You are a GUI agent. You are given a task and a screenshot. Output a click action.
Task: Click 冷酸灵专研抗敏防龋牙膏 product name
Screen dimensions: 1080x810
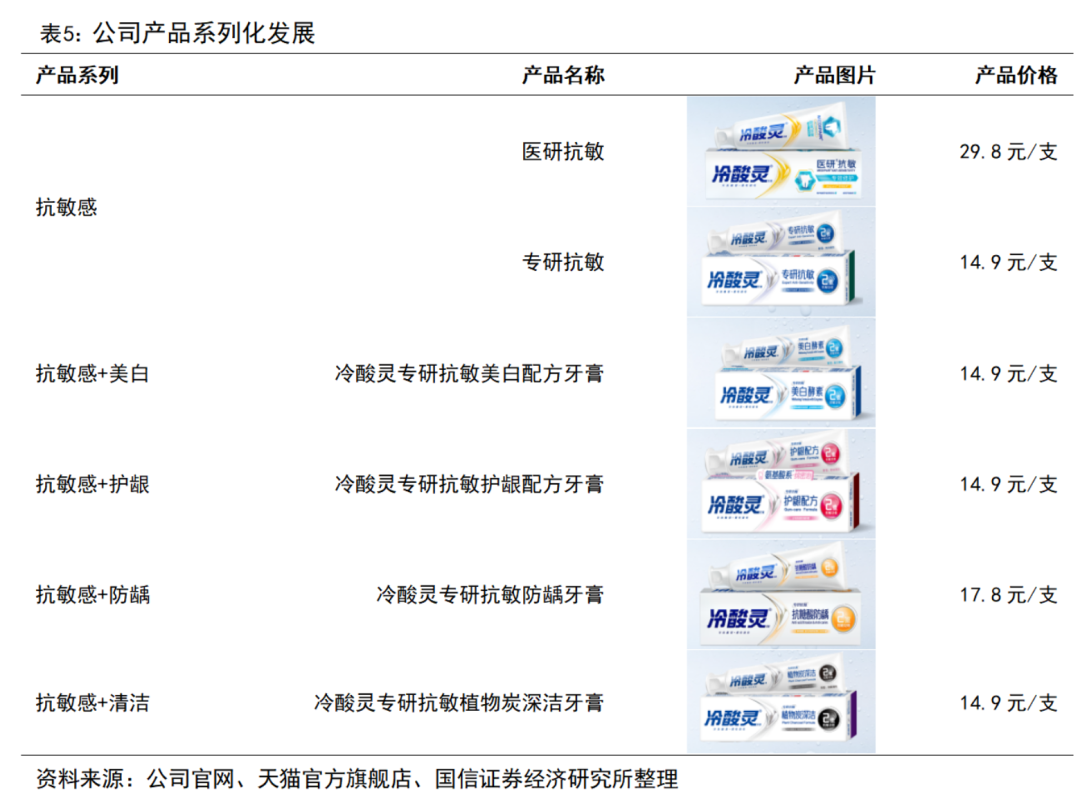pyautogui.click(x=490, y=594)
